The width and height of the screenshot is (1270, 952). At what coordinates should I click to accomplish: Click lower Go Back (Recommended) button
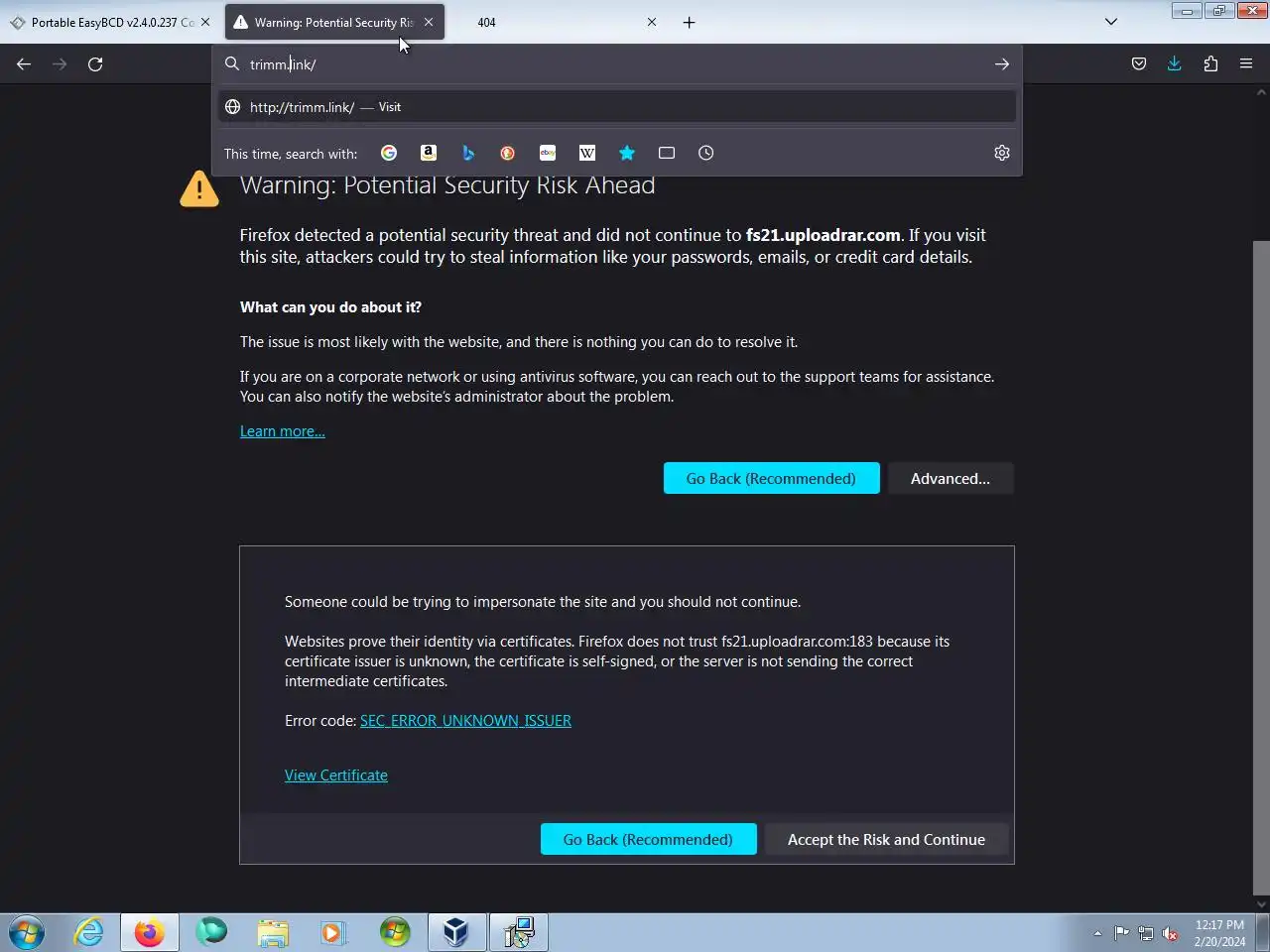[x=648, y=839]
